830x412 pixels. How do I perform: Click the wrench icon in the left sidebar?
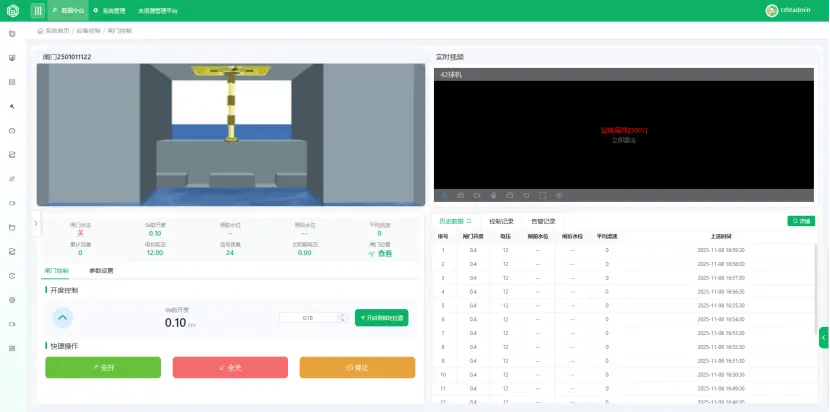(x=12, y=106)
